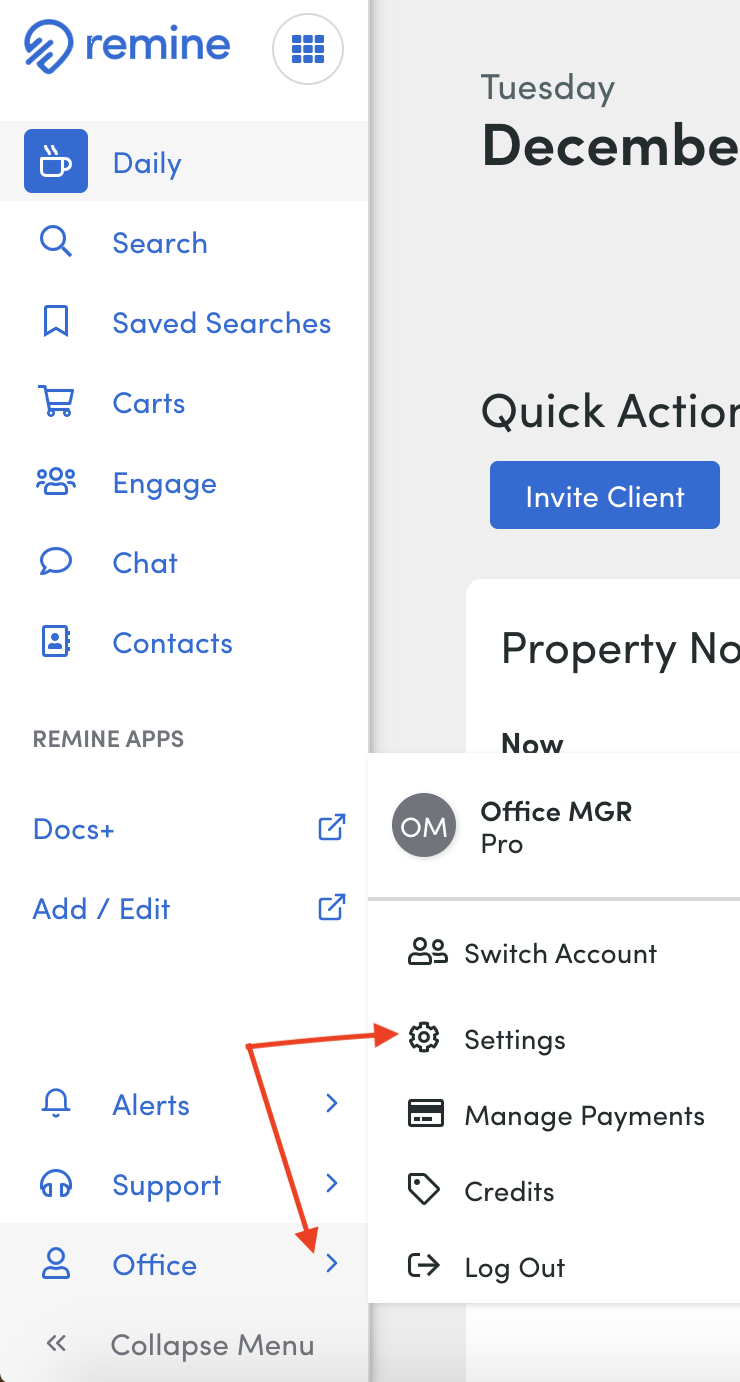Click the Log Out arrow icon
The width and height of the screenshot is (740, 1382).
424,1266
